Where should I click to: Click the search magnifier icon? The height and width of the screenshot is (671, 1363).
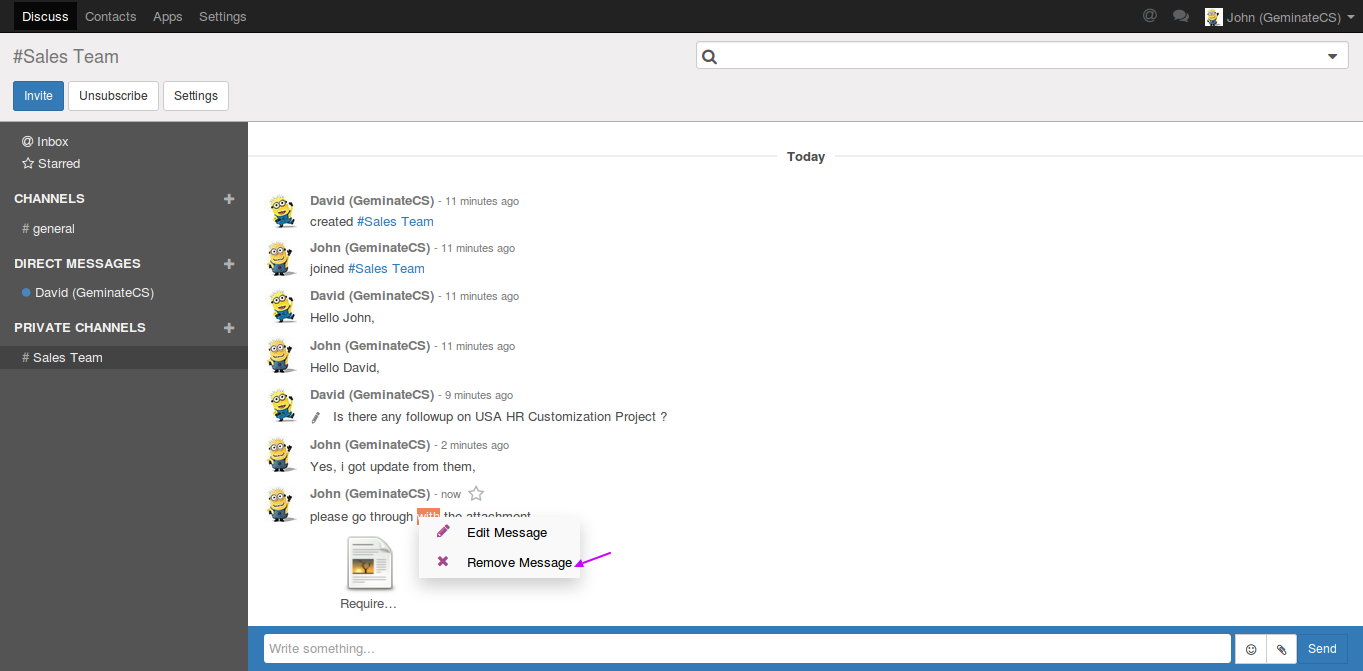[710, 57]
